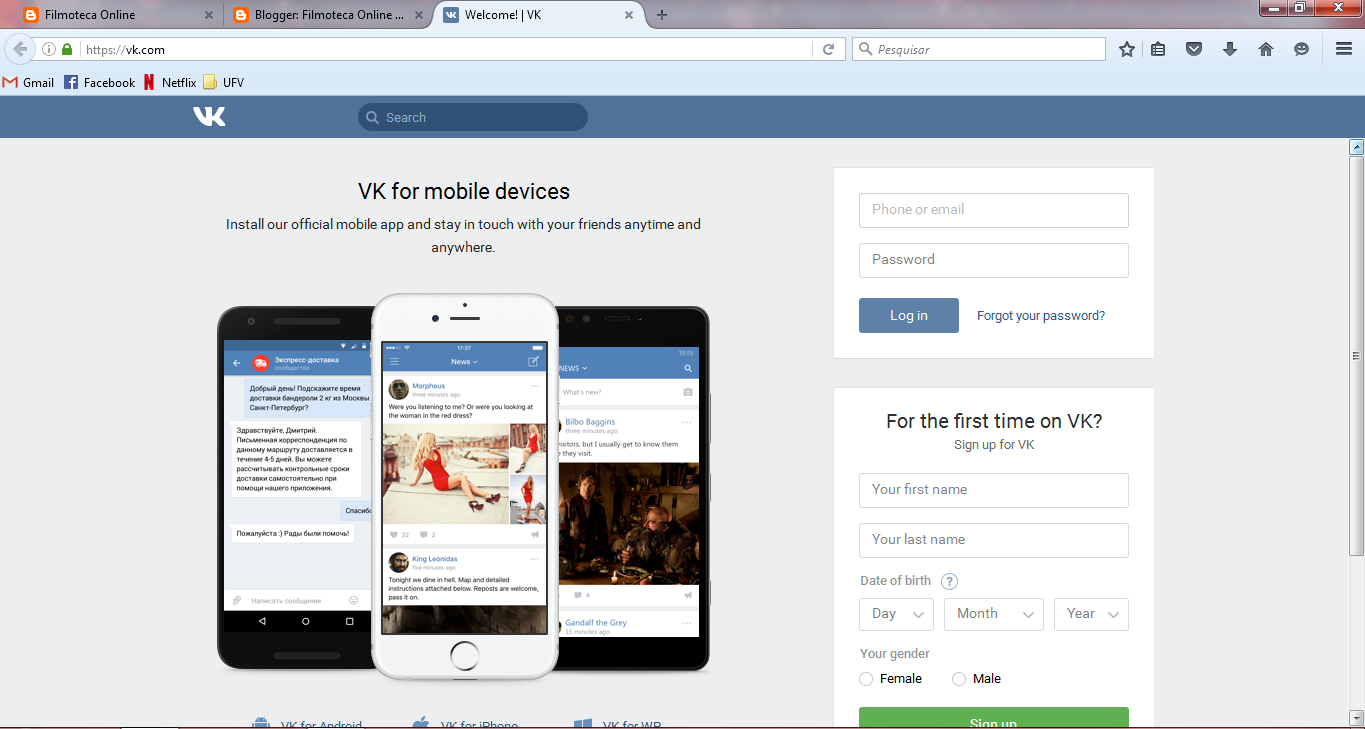Click the green Sign up button
1365x729 pixels.
click(994, 718)
